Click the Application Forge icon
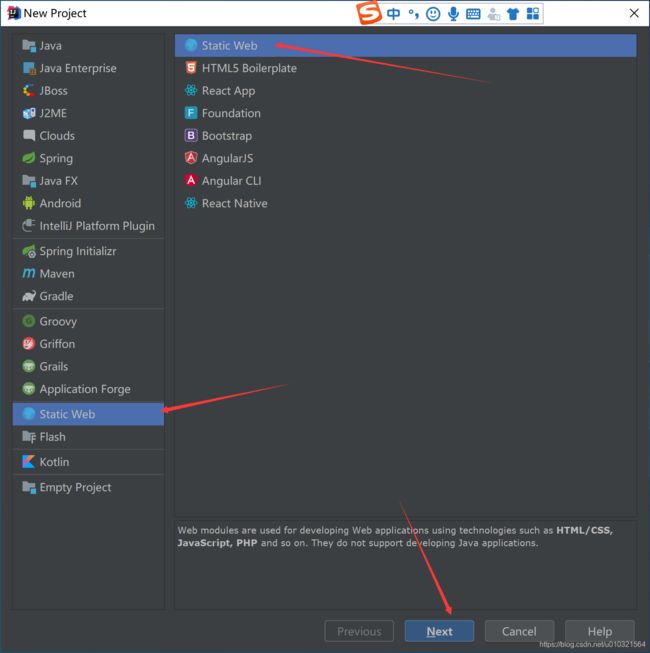The image size is (650, 653). click(29, 389)
